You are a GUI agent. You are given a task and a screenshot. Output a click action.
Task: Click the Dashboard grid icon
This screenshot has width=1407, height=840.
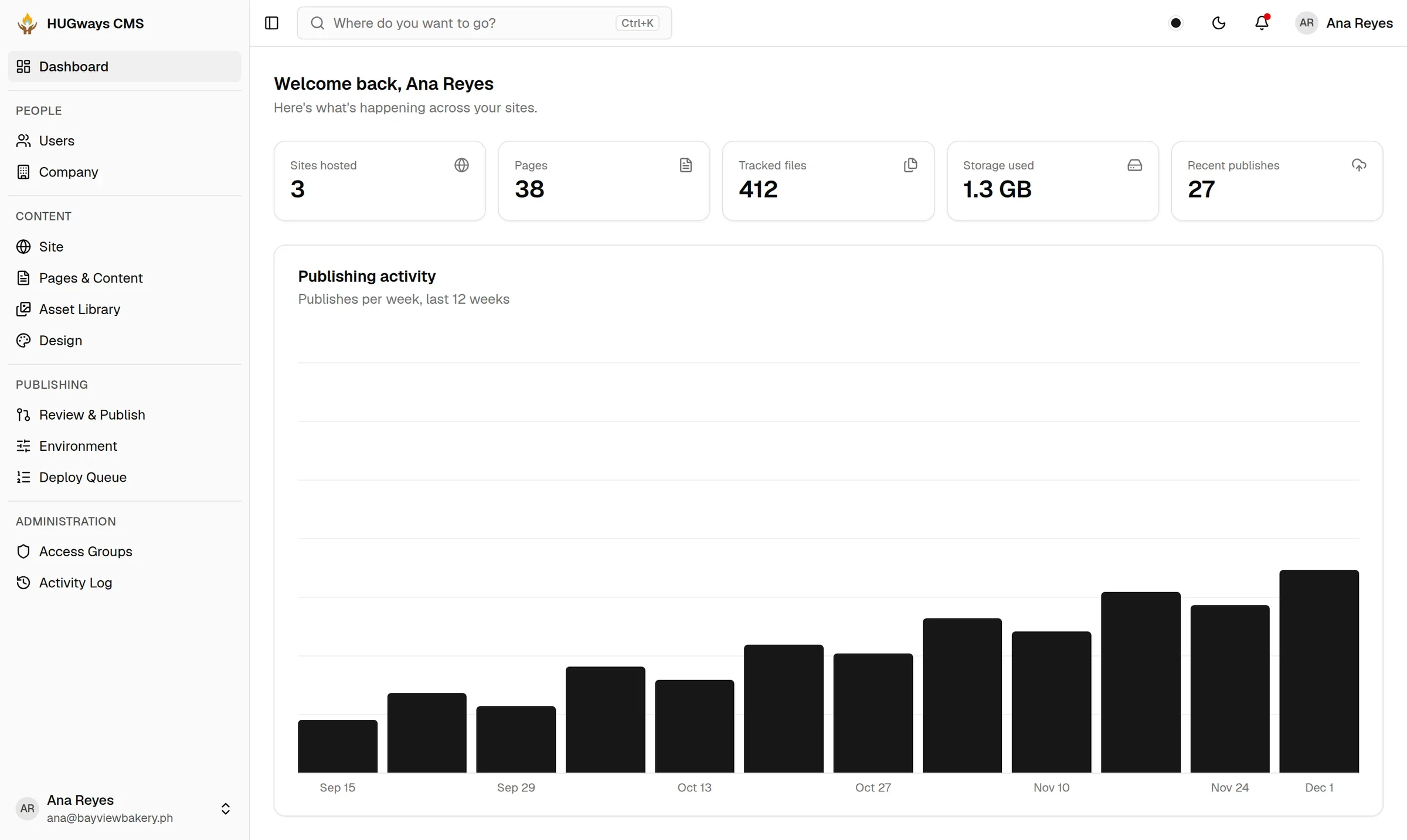coord(23,66)
